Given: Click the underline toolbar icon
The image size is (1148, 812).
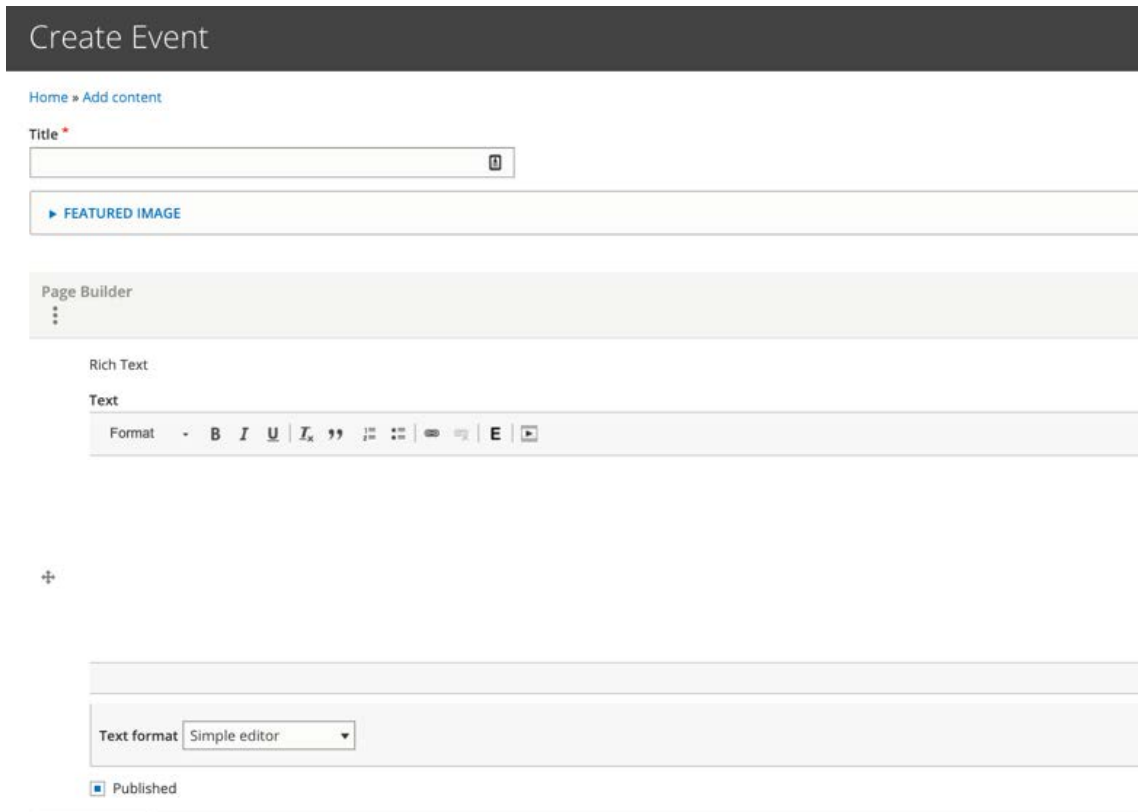Looking at the screenshot, I should point(272,434).
